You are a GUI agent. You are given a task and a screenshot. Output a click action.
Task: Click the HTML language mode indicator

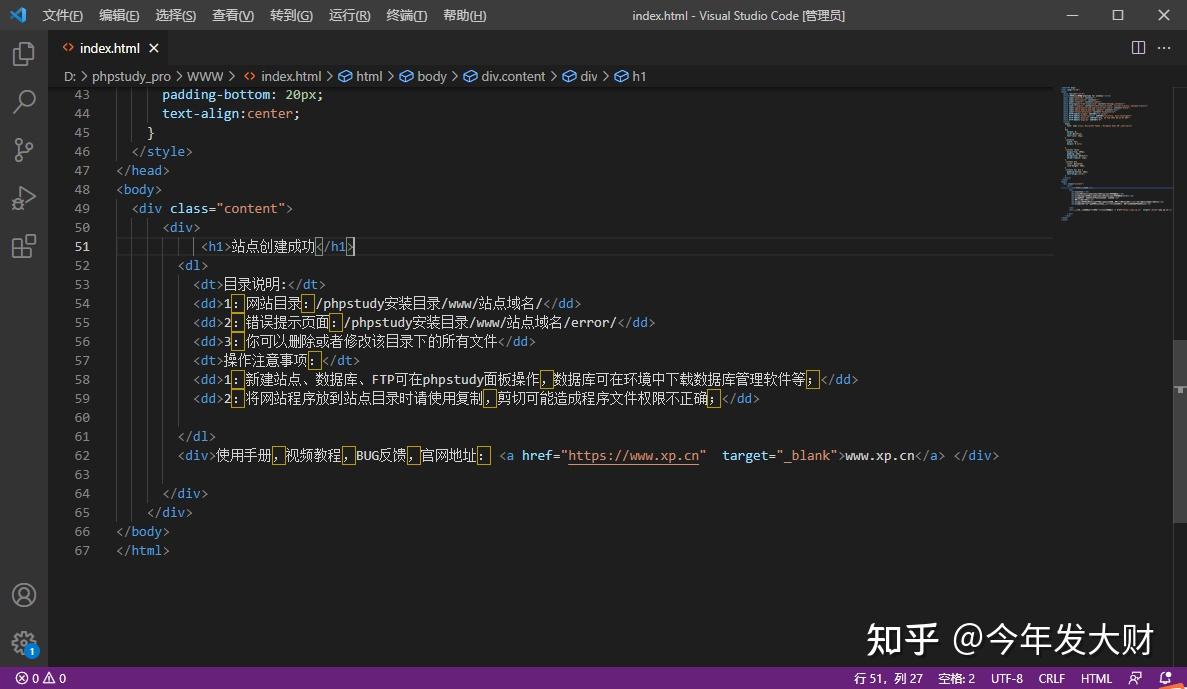[x=1096, y=677]
